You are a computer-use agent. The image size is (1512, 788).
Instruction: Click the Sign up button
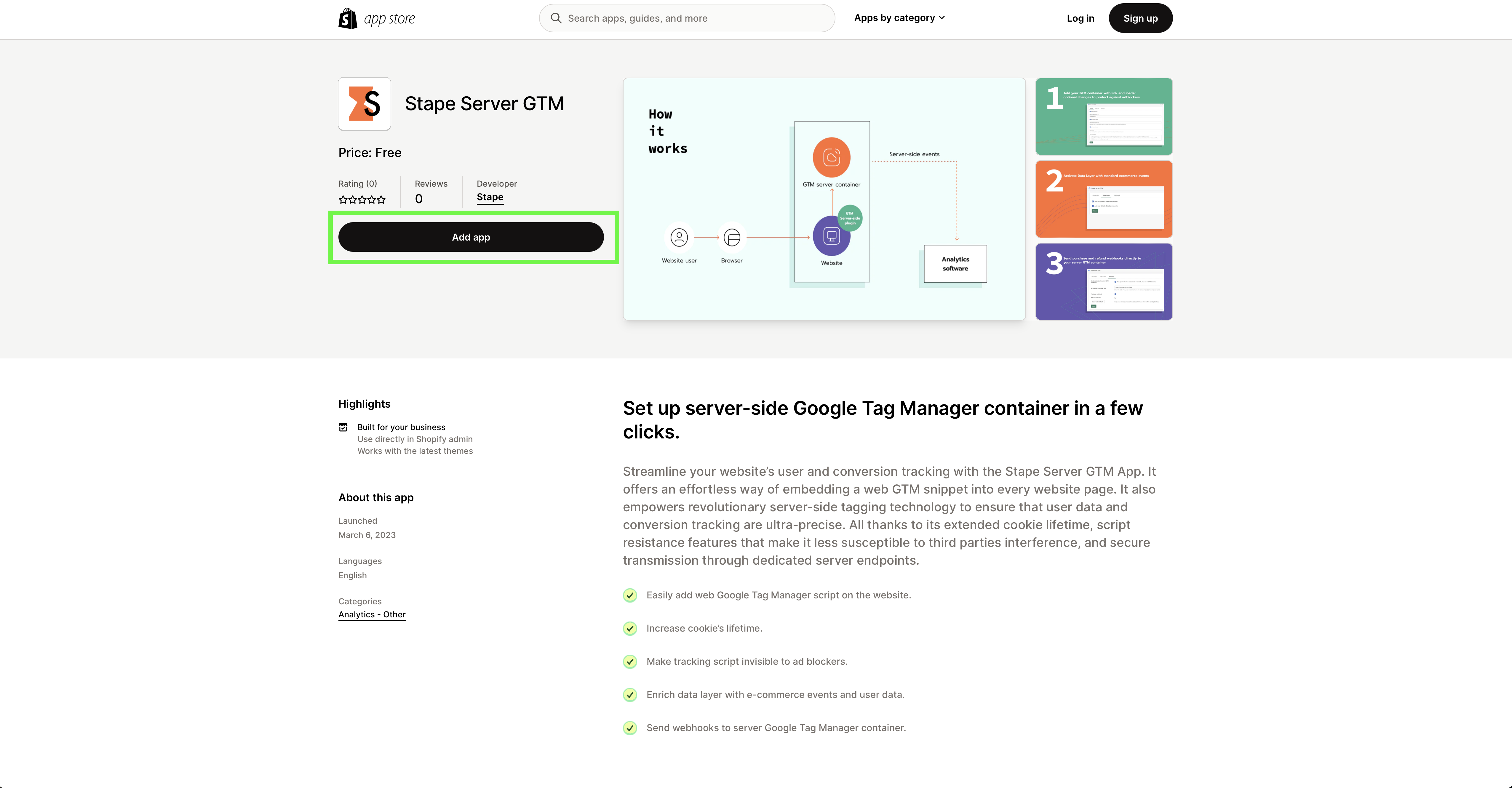click(x=1140, y=18)
